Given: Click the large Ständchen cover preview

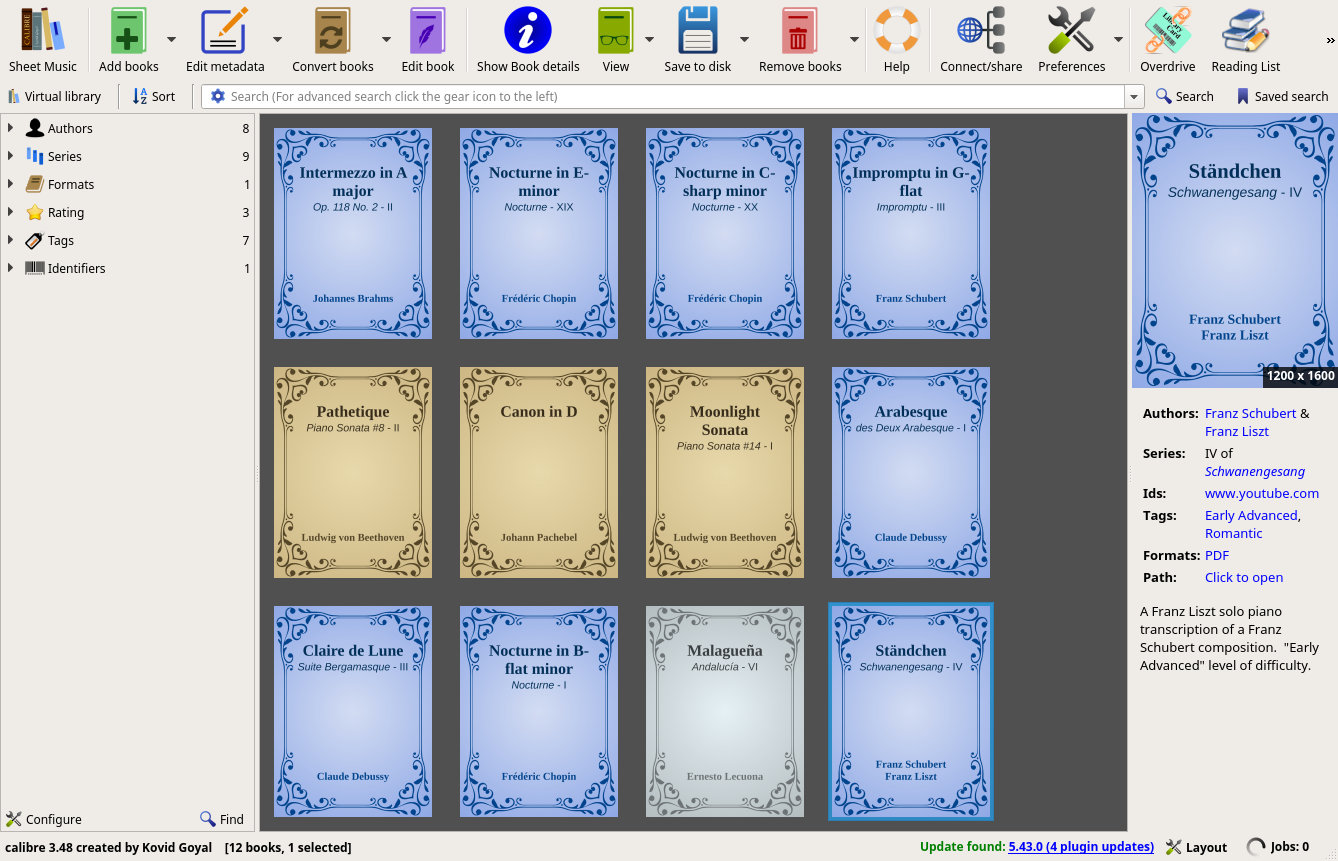Looking at the screenshot, I should 1235,250.
